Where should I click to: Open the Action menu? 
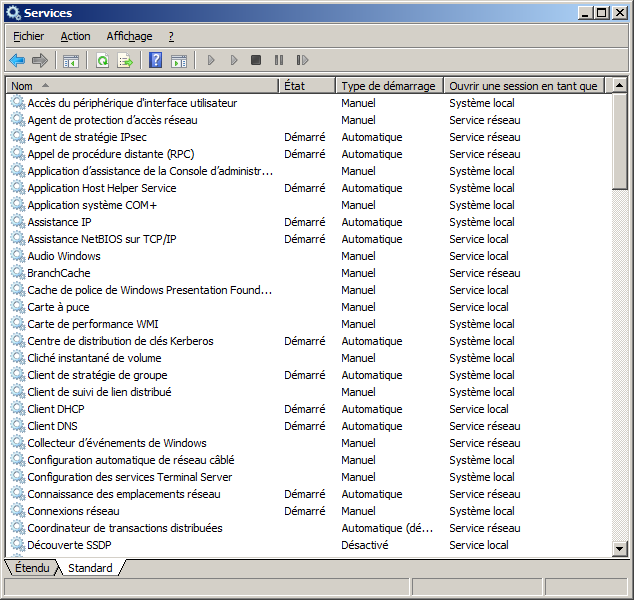(x=75, y=36)
